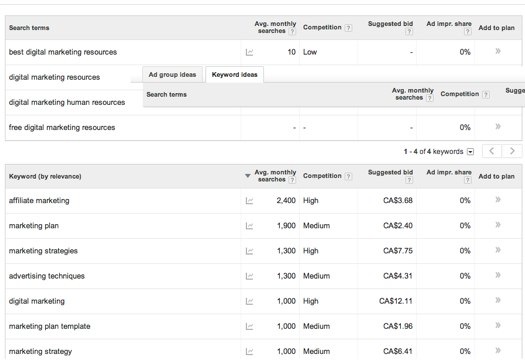Add digital marketing keyword to plan
Screen dimensions: 525x360
[498, 300]
